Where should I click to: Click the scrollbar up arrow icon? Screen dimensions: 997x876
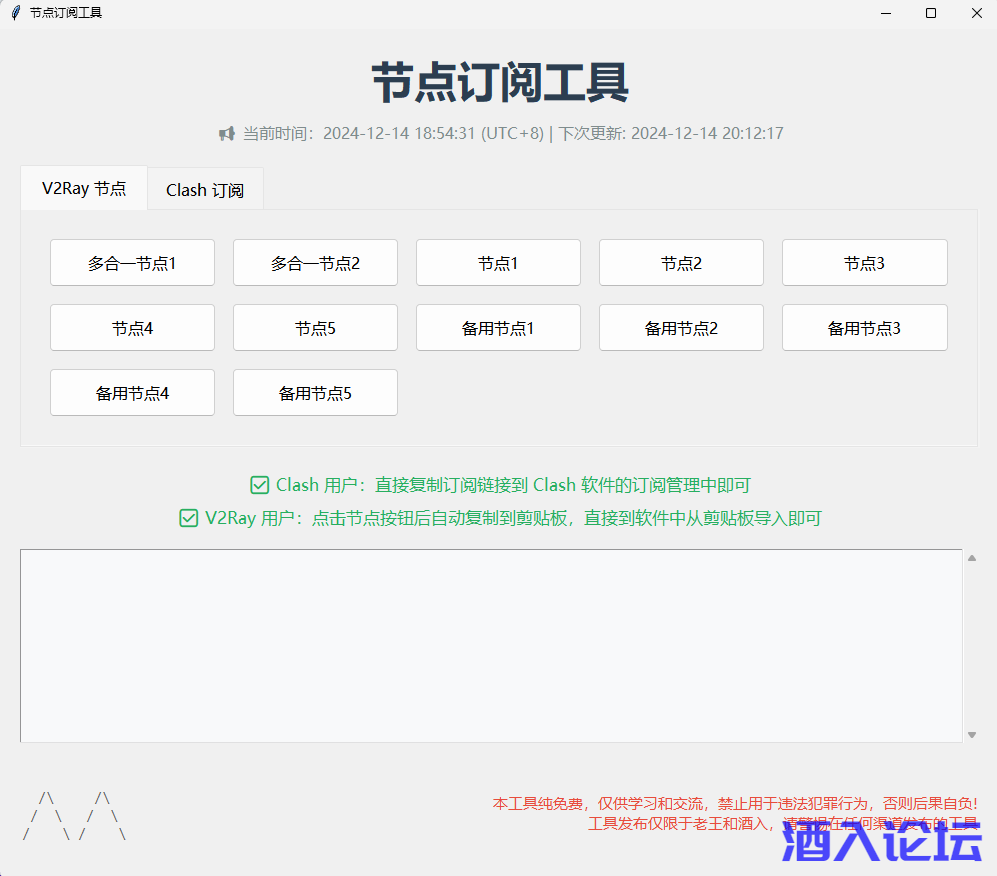point(971,559)
